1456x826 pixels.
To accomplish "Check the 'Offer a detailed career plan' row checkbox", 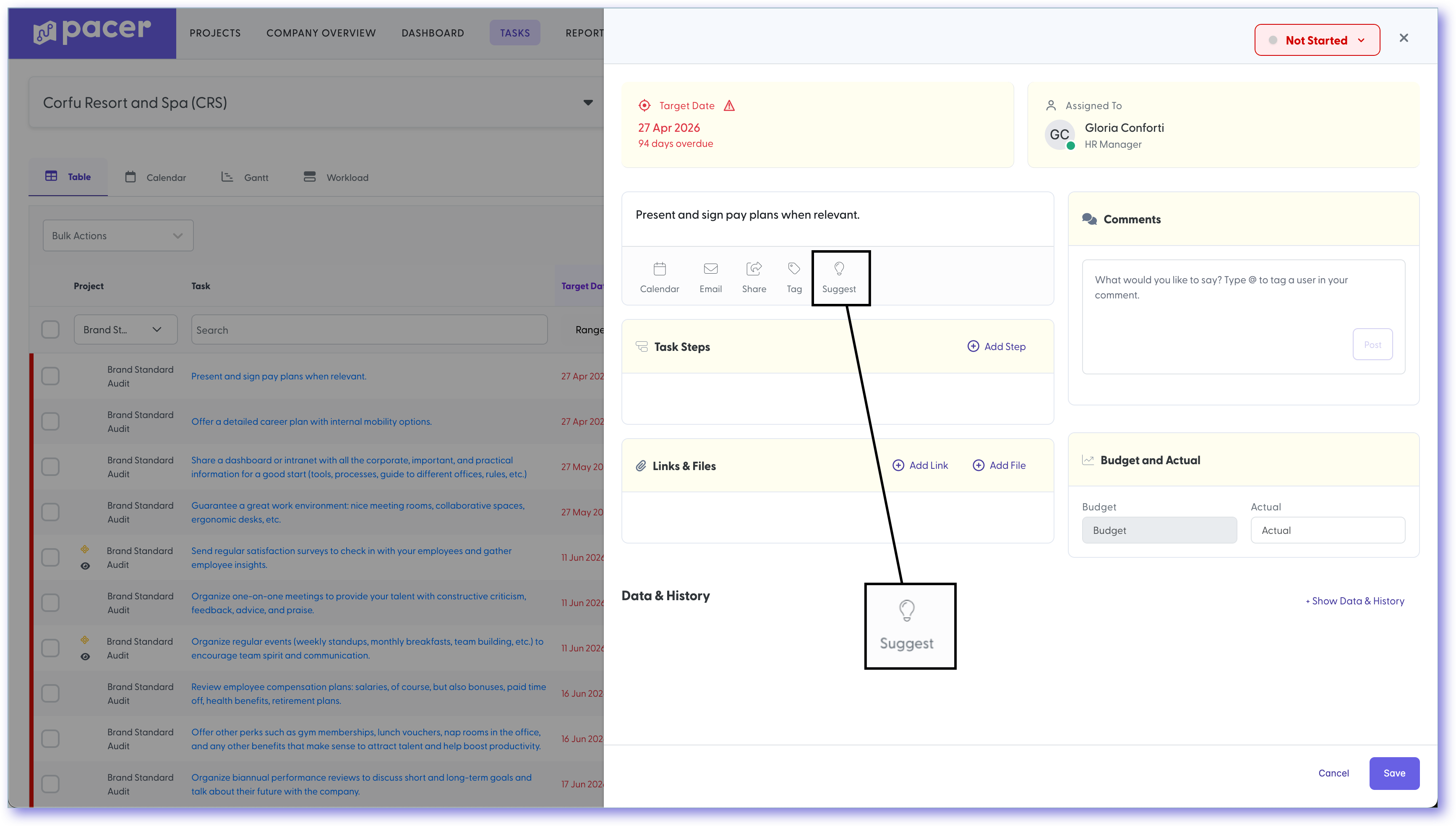I will [50, 421].
